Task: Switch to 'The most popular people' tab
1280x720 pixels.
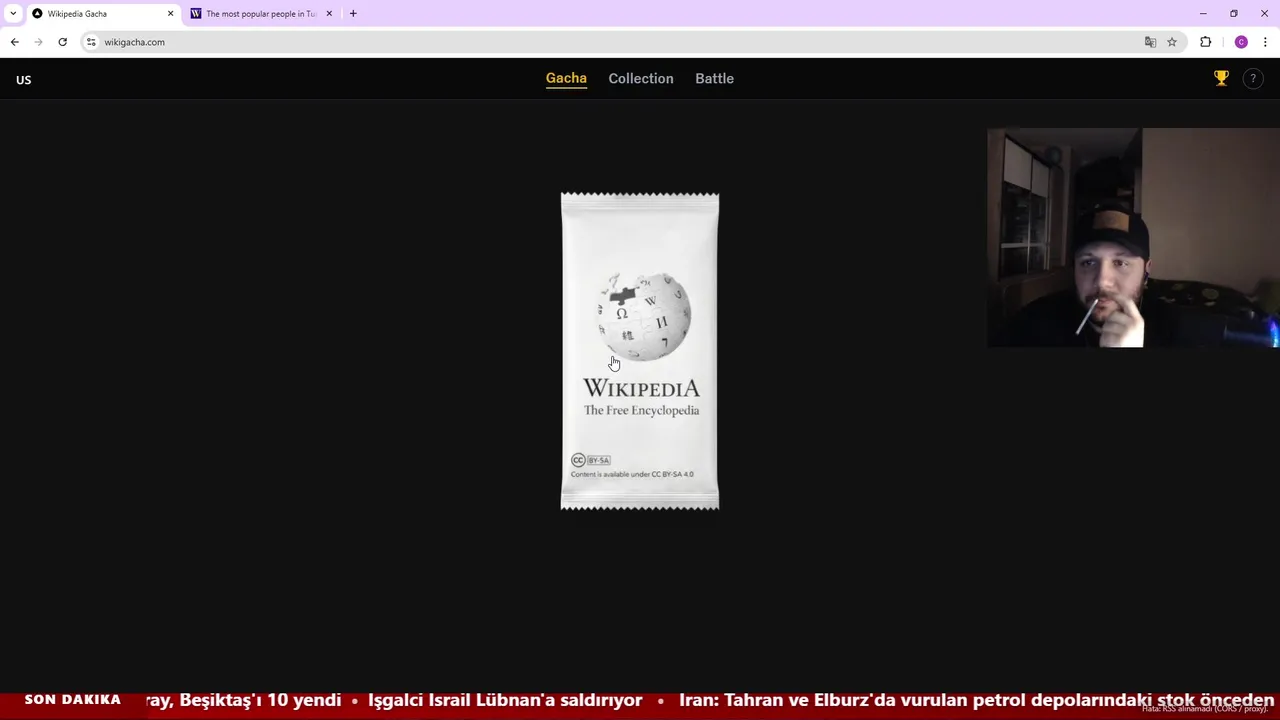Action: point(262,14)
